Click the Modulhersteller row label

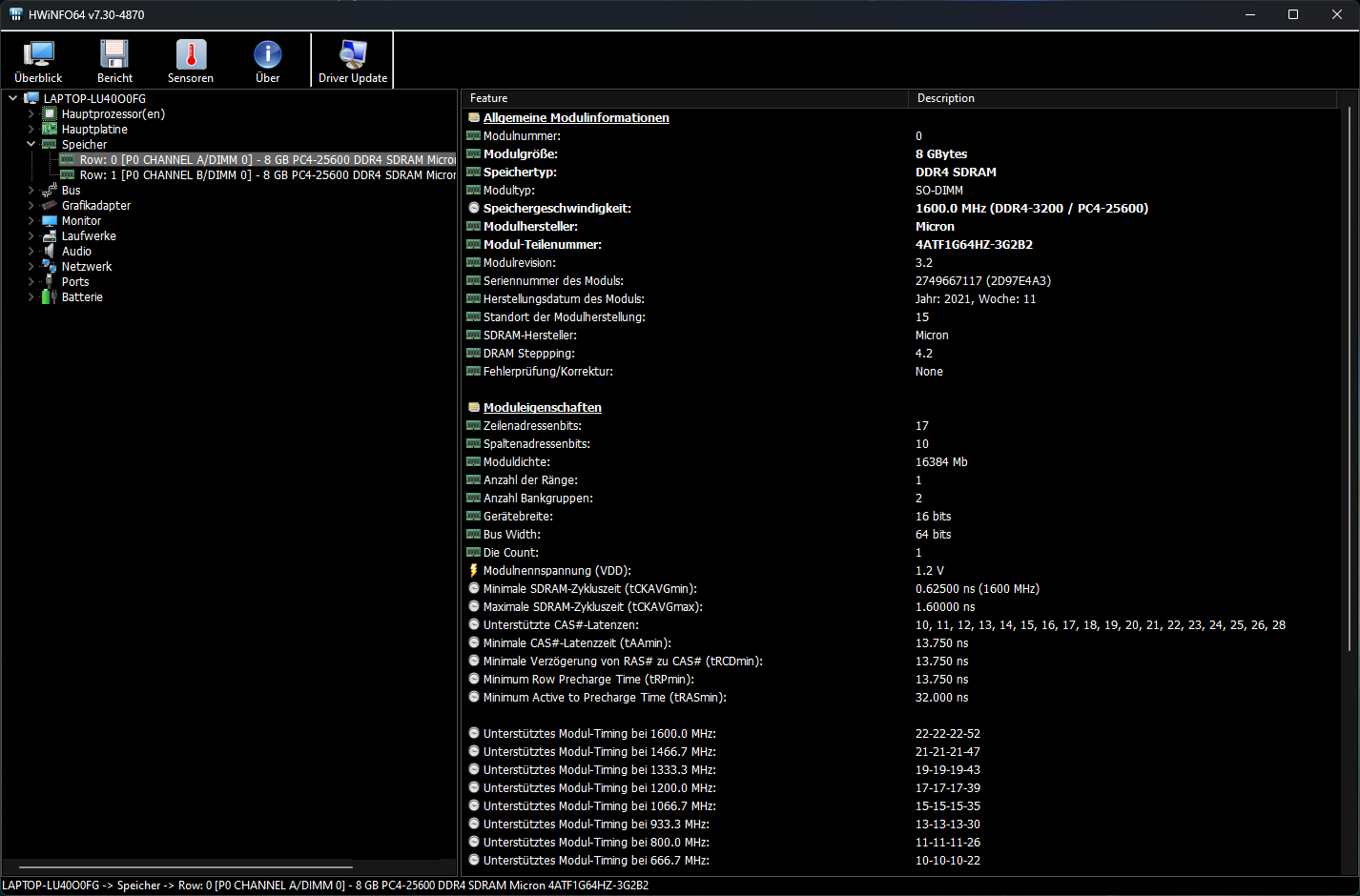(x=530, y=226)
